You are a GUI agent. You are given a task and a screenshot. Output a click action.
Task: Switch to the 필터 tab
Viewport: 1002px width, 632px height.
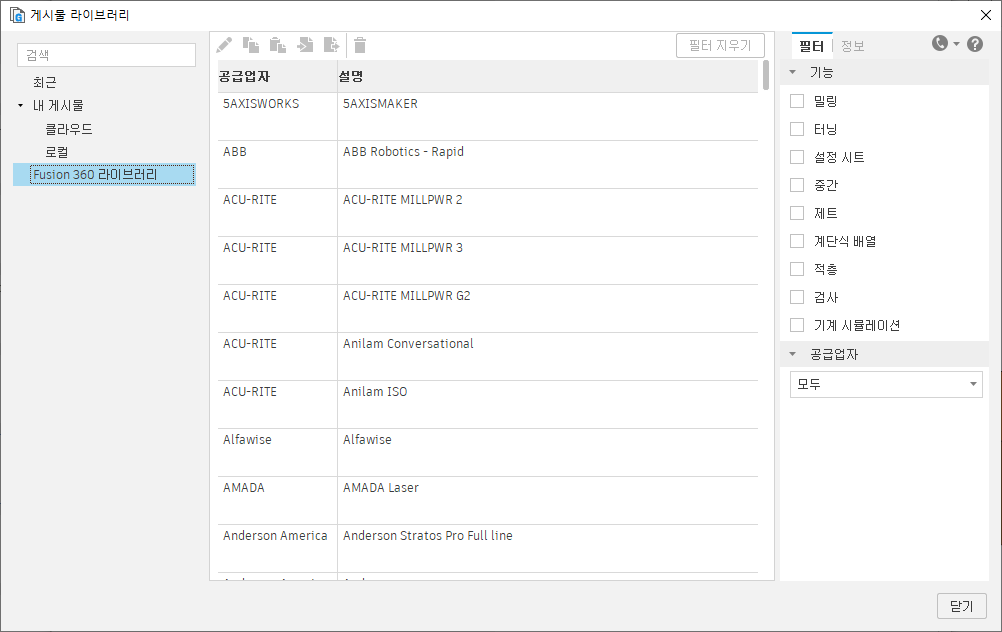coord(812,46)
